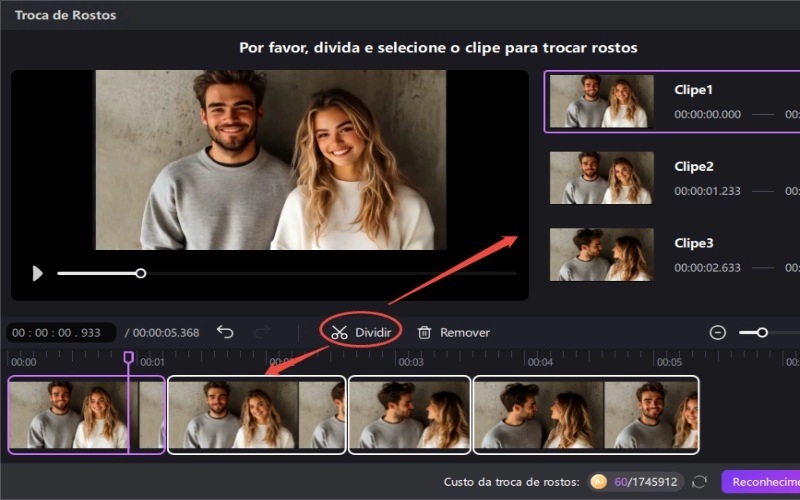Screen dimensions: 800x500
Task: Select the second timeline clip segment
Action: (x=257, y=415)
